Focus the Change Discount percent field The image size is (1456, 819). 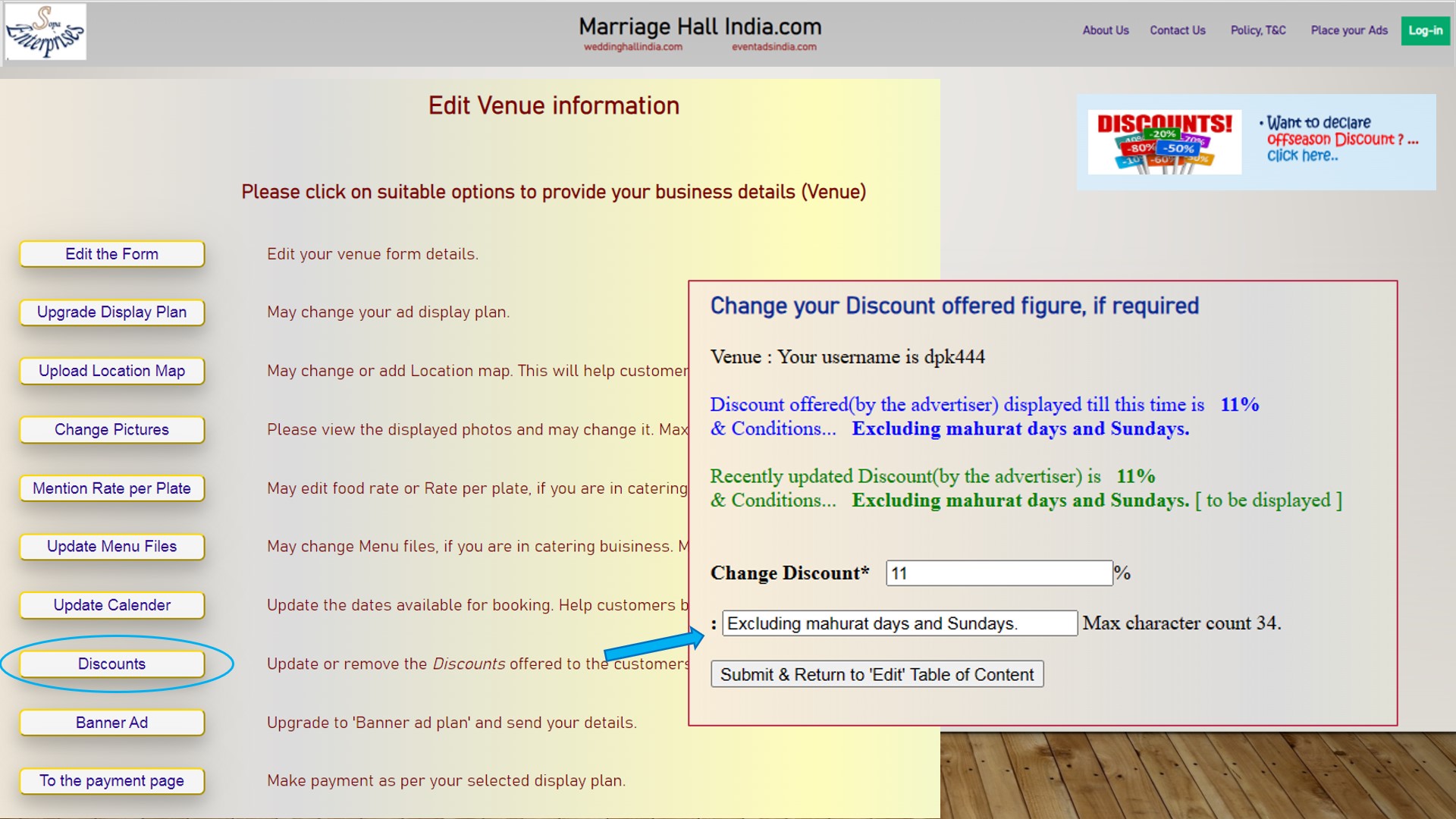[x=999, y=573]
